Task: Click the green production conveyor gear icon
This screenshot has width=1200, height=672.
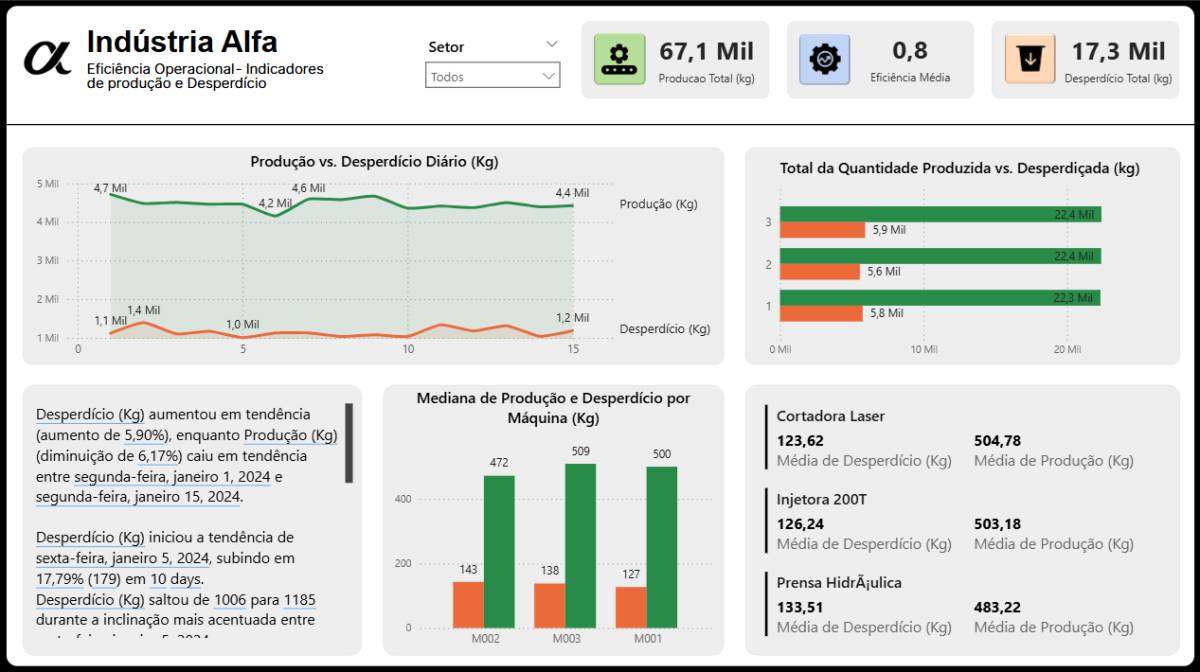Action: click(620, 59)
